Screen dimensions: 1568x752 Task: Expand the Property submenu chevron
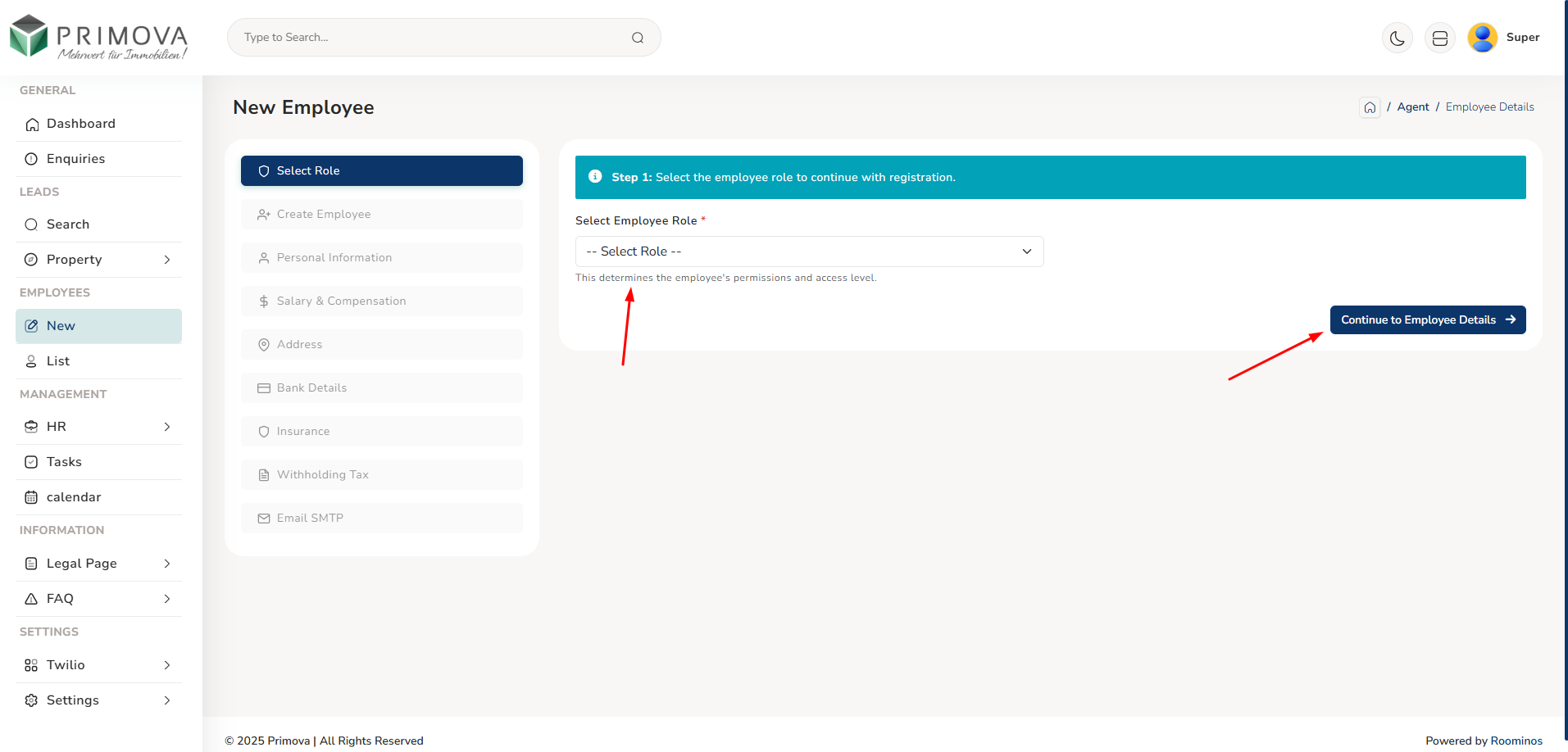click(x=167, y=260)
